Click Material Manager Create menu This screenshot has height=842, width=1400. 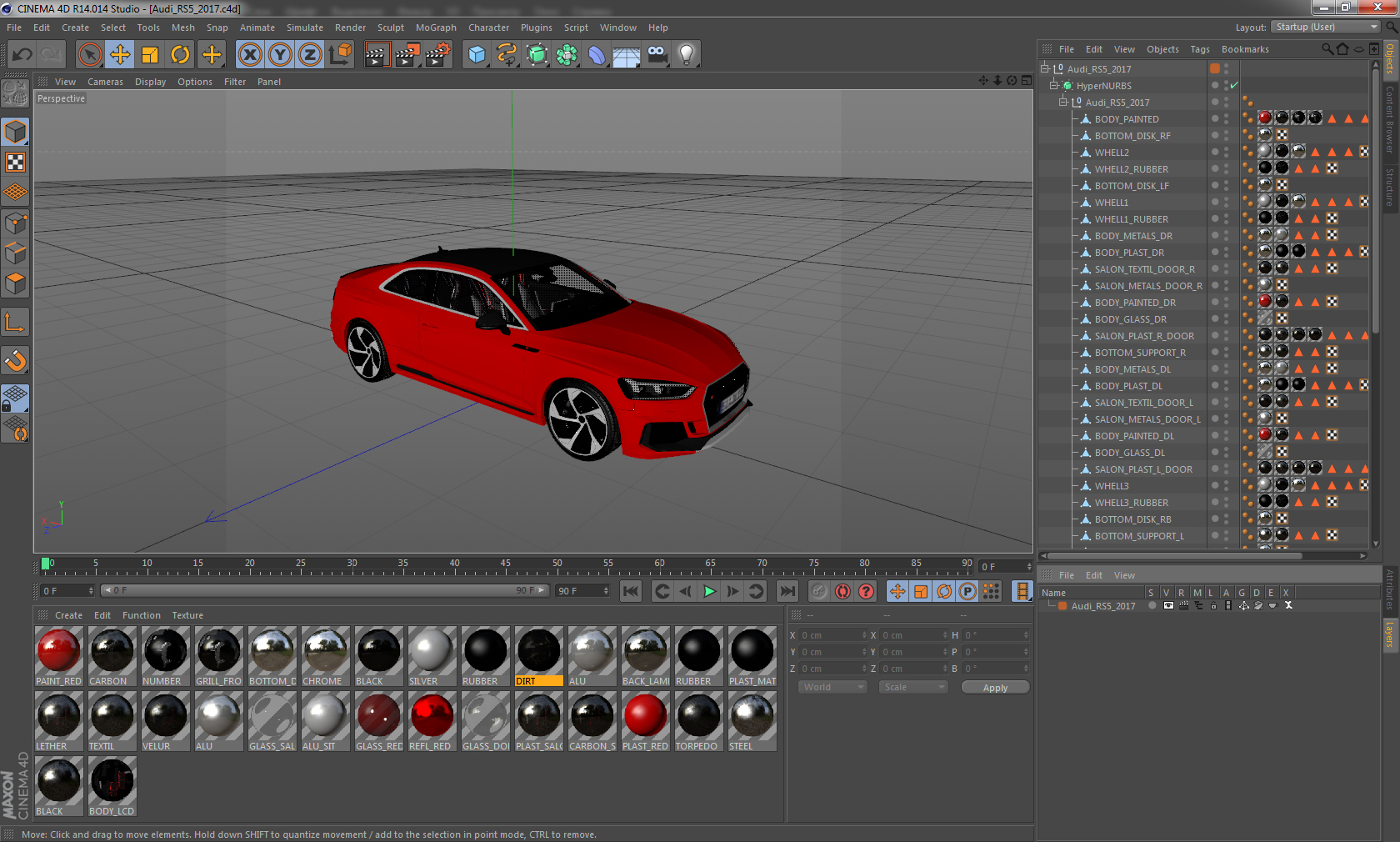pyautogui.click(x=68, y=615)
